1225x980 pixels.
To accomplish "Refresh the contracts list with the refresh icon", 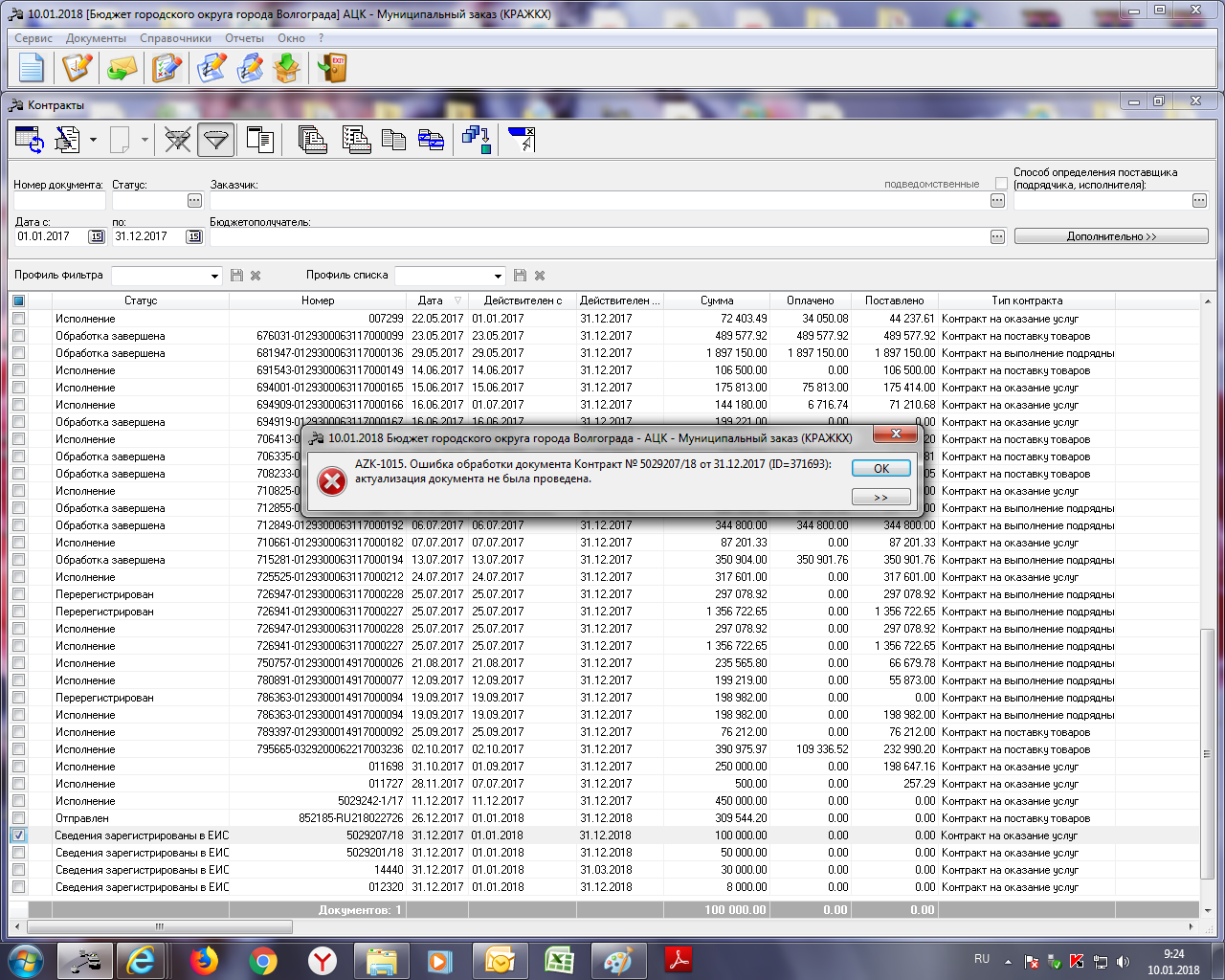I will tap(30, 141).
